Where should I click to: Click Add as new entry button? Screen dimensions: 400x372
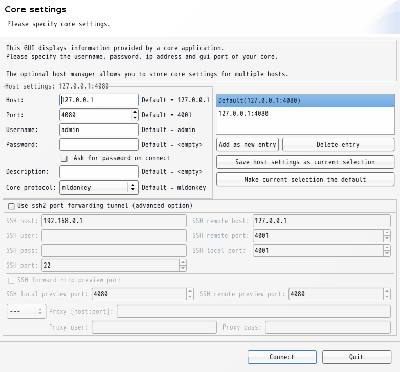pos(247,145)
